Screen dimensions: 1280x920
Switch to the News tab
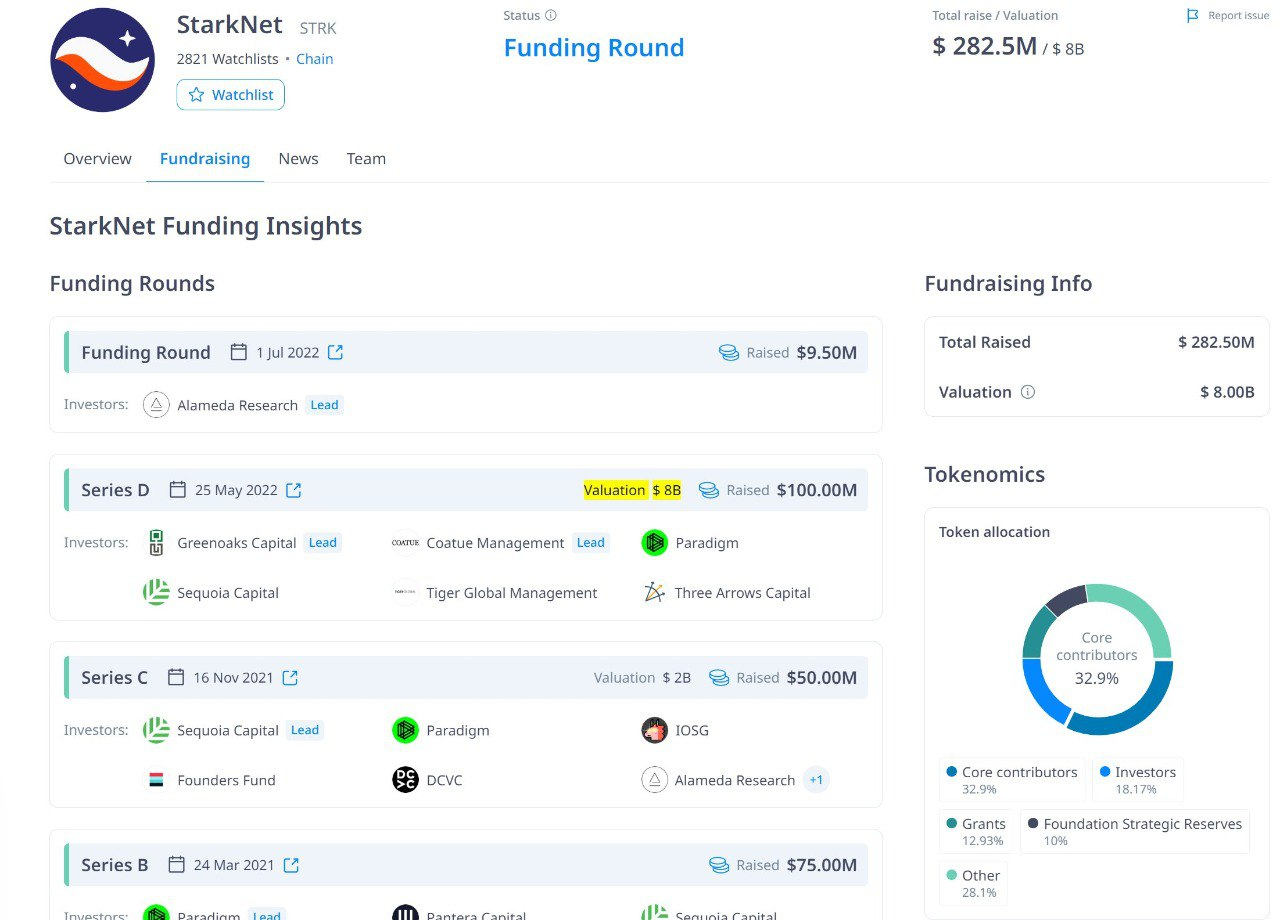298,159
